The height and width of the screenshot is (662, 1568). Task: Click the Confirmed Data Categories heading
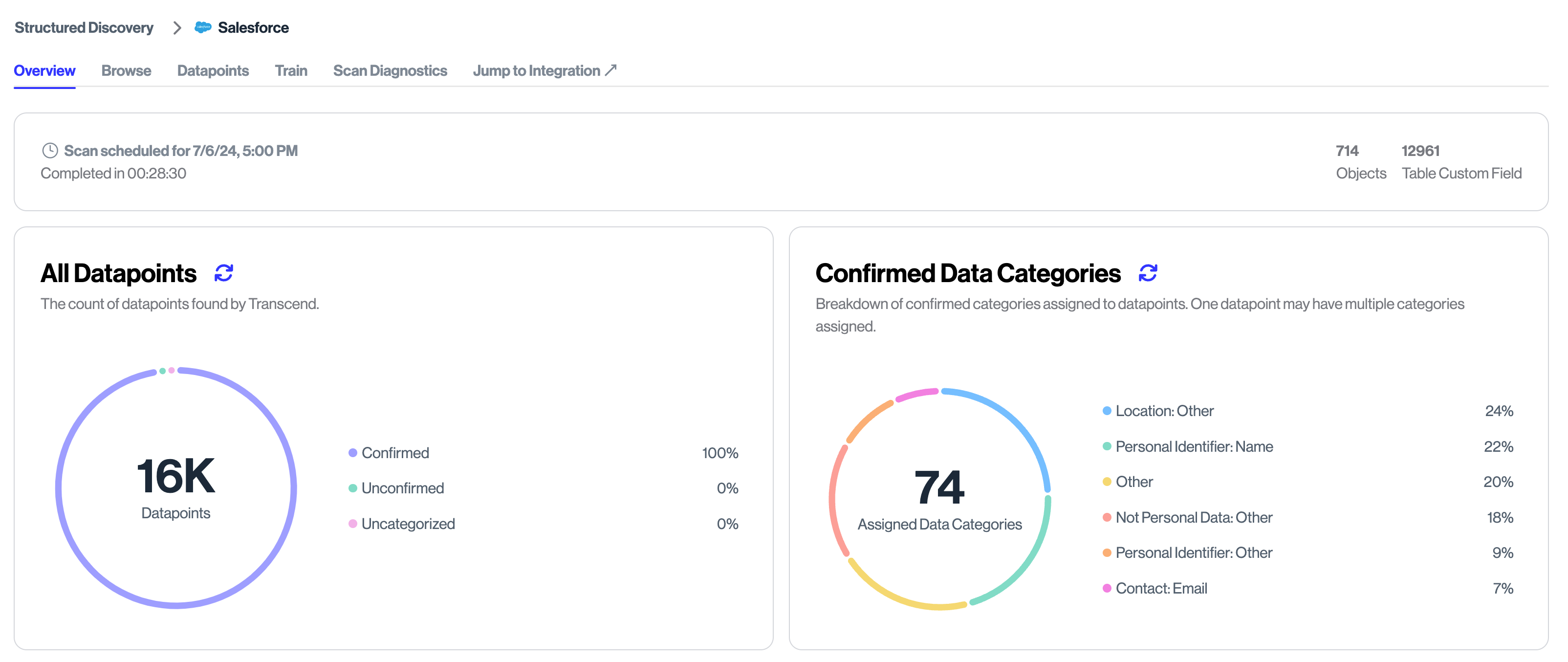pos(968,273)
